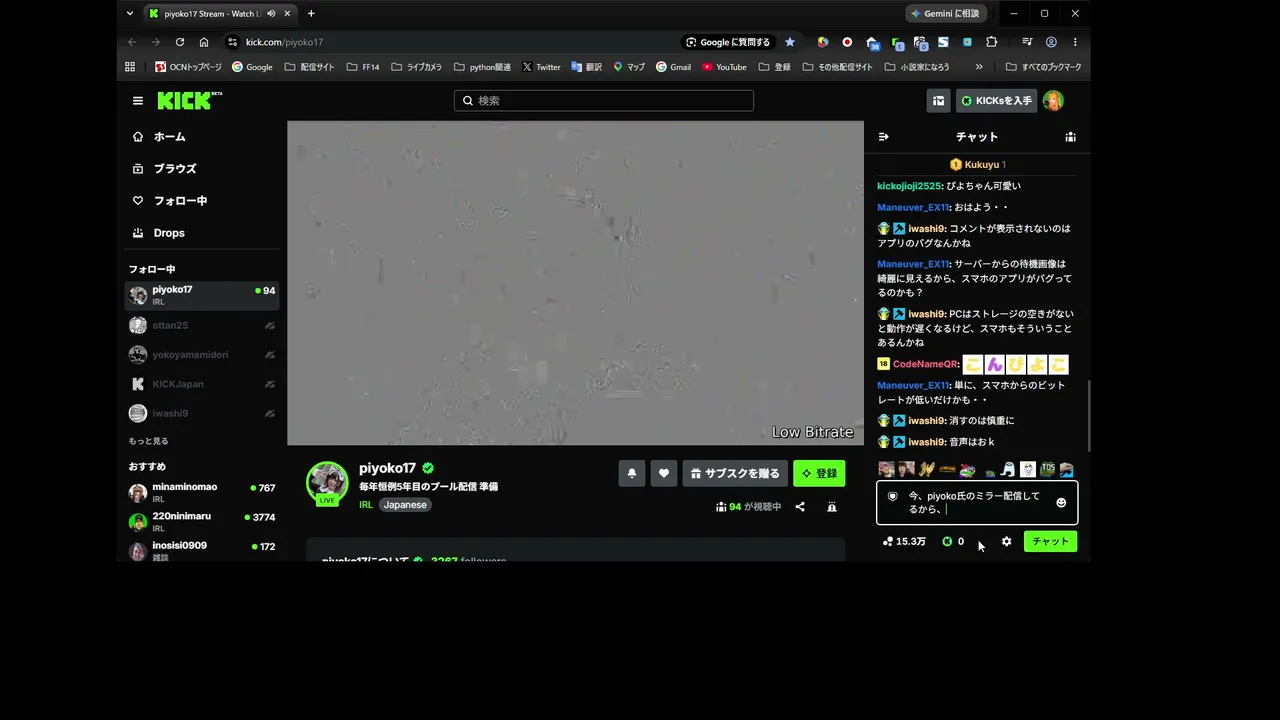Image resolution: width=1280 pixels, height=720 pixels.
Task: Select the KICKJapan followed channel
Action: [x=202, y=384]
